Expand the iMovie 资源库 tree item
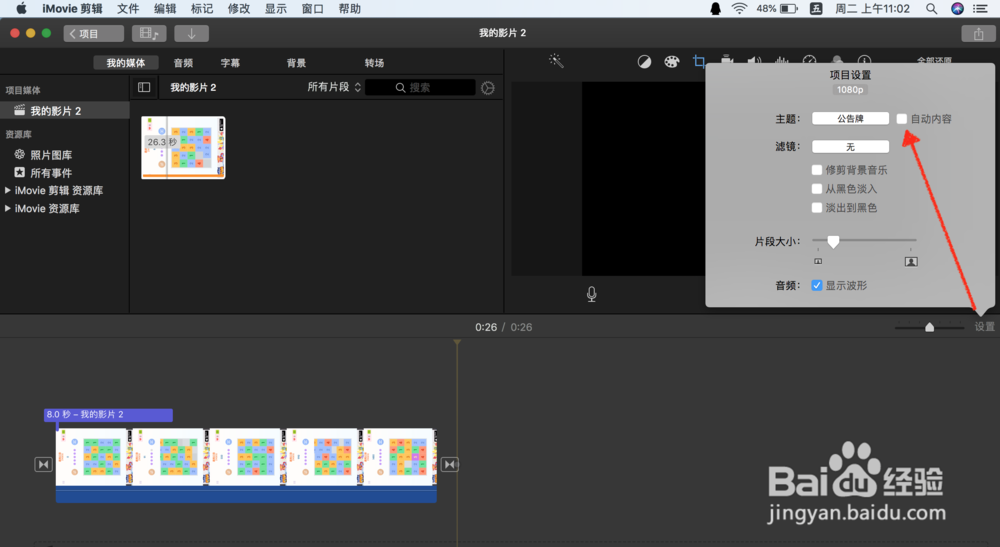The width and height of the screenshot is (1000, 547). [x=8, y=208]
